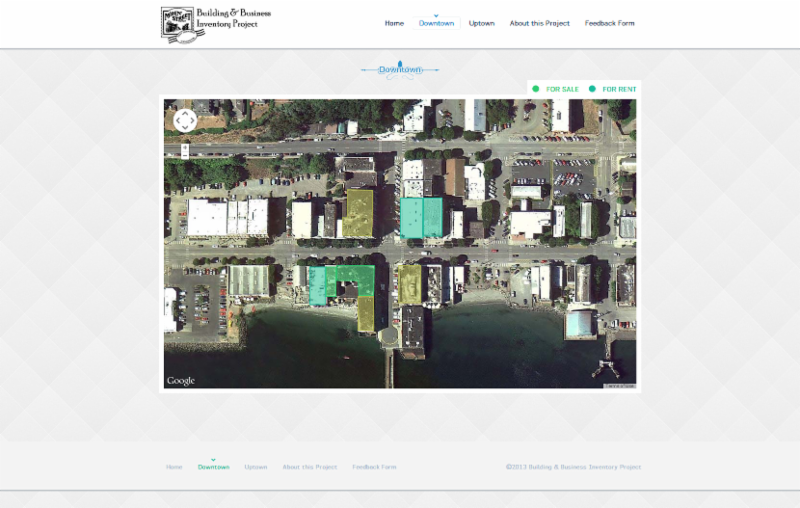Image resolution: width=800 pixels, height=508 pixels.
Task: Open the Downtown tab in top navigation
Action: (x=436, y=23)
